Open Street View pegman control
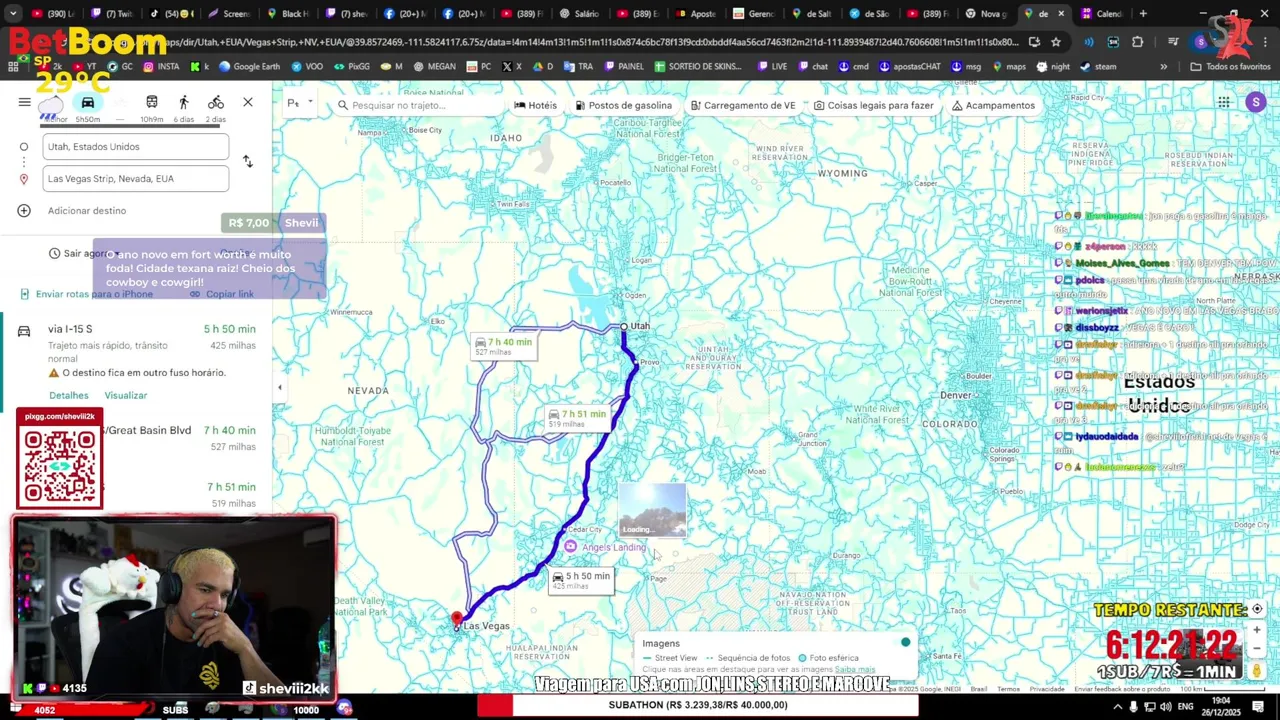This screenshot has height=720, width=1280. (x=1257, y=671)
